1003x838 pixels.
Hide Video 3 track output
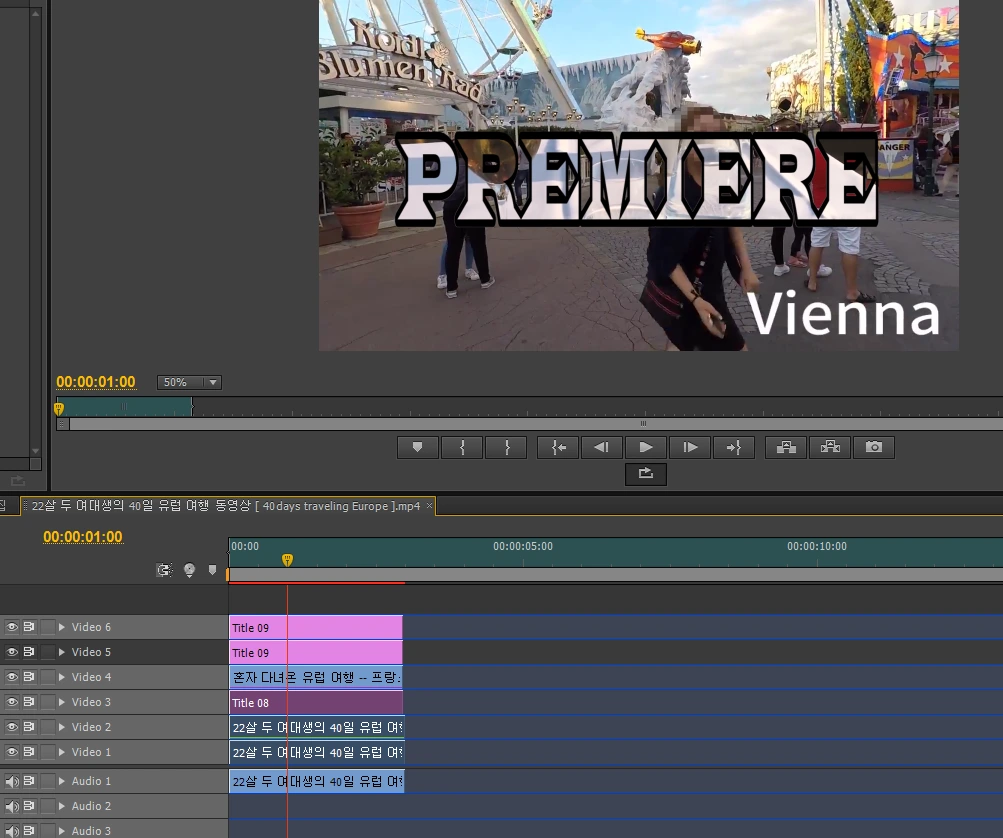tap(12, 702)
